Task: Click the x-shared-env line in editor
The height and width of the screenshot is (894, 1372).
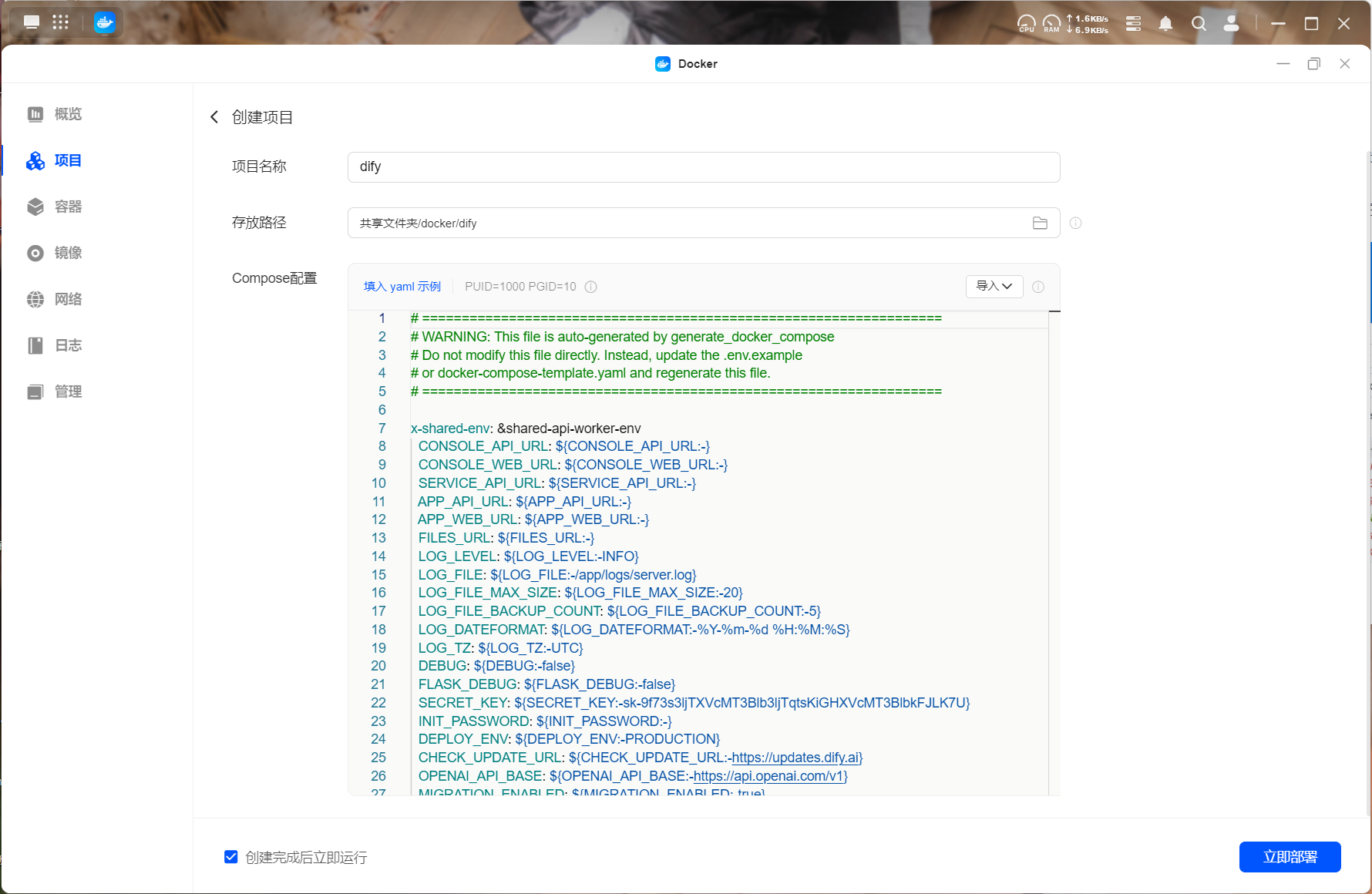Action: pos(526,429)
